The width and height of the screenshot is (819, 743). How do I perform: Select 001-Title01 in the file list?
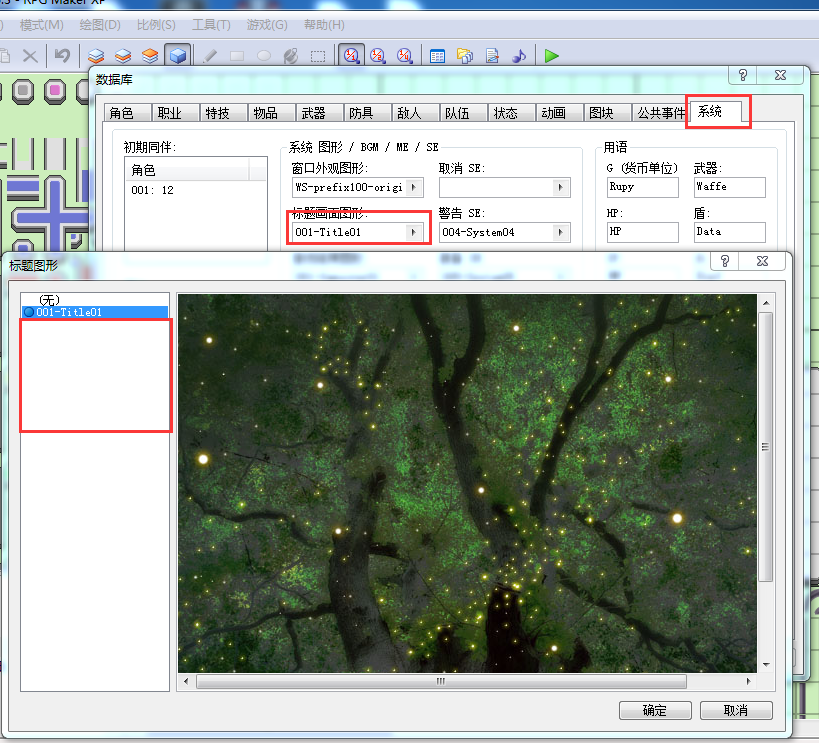95,312
